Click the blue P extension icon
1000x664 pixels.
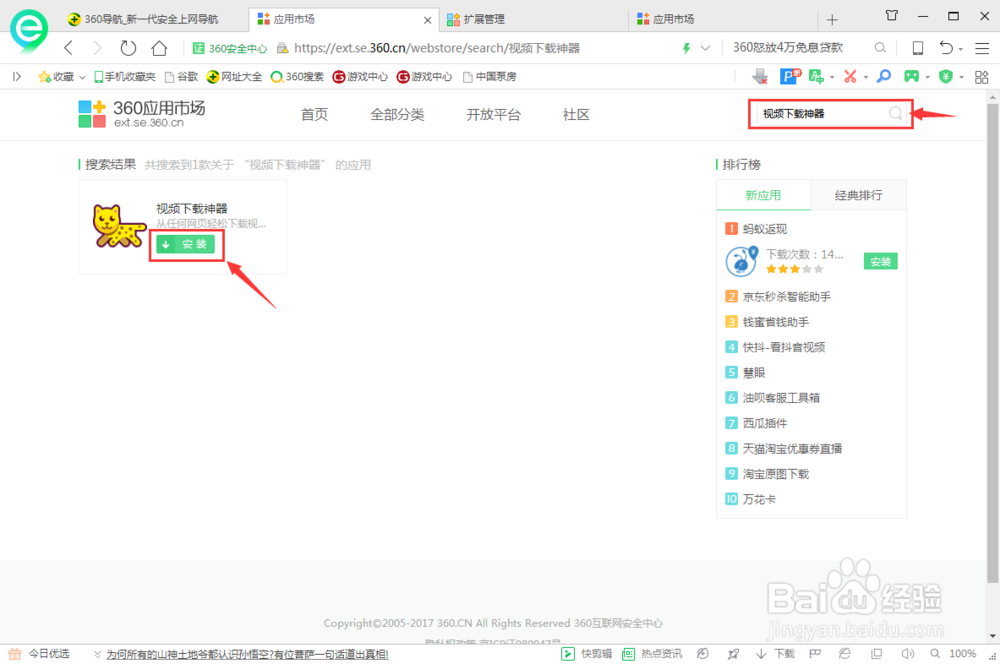pos(790,77)
